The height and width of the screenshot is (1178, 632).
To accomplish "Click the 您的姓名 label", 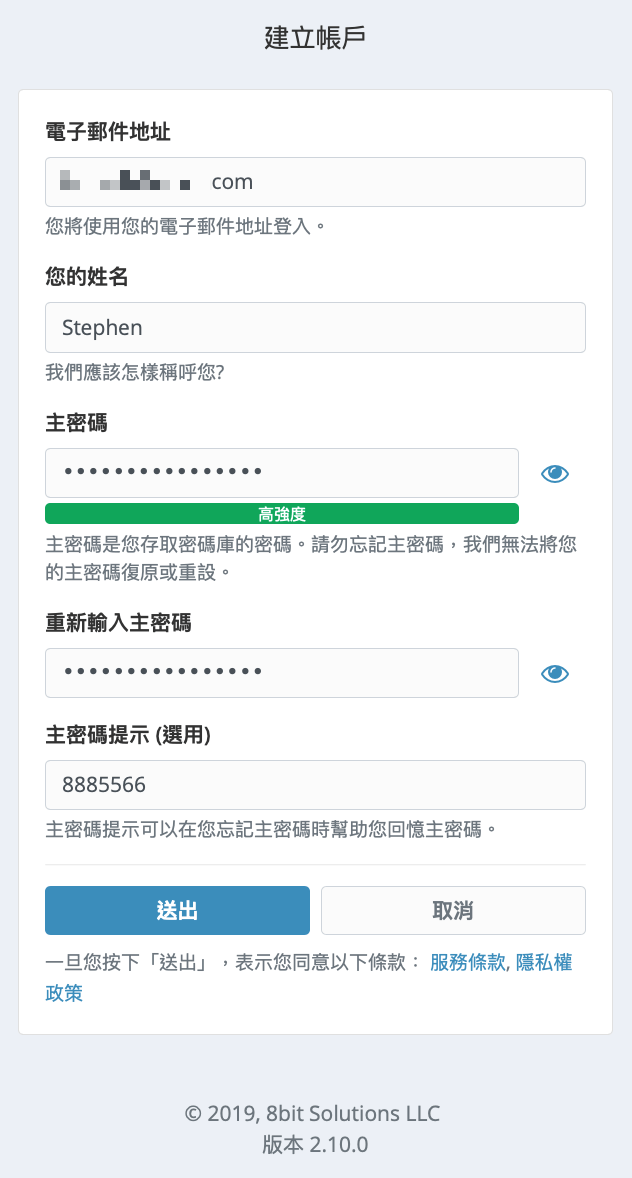I will [86, 278].
